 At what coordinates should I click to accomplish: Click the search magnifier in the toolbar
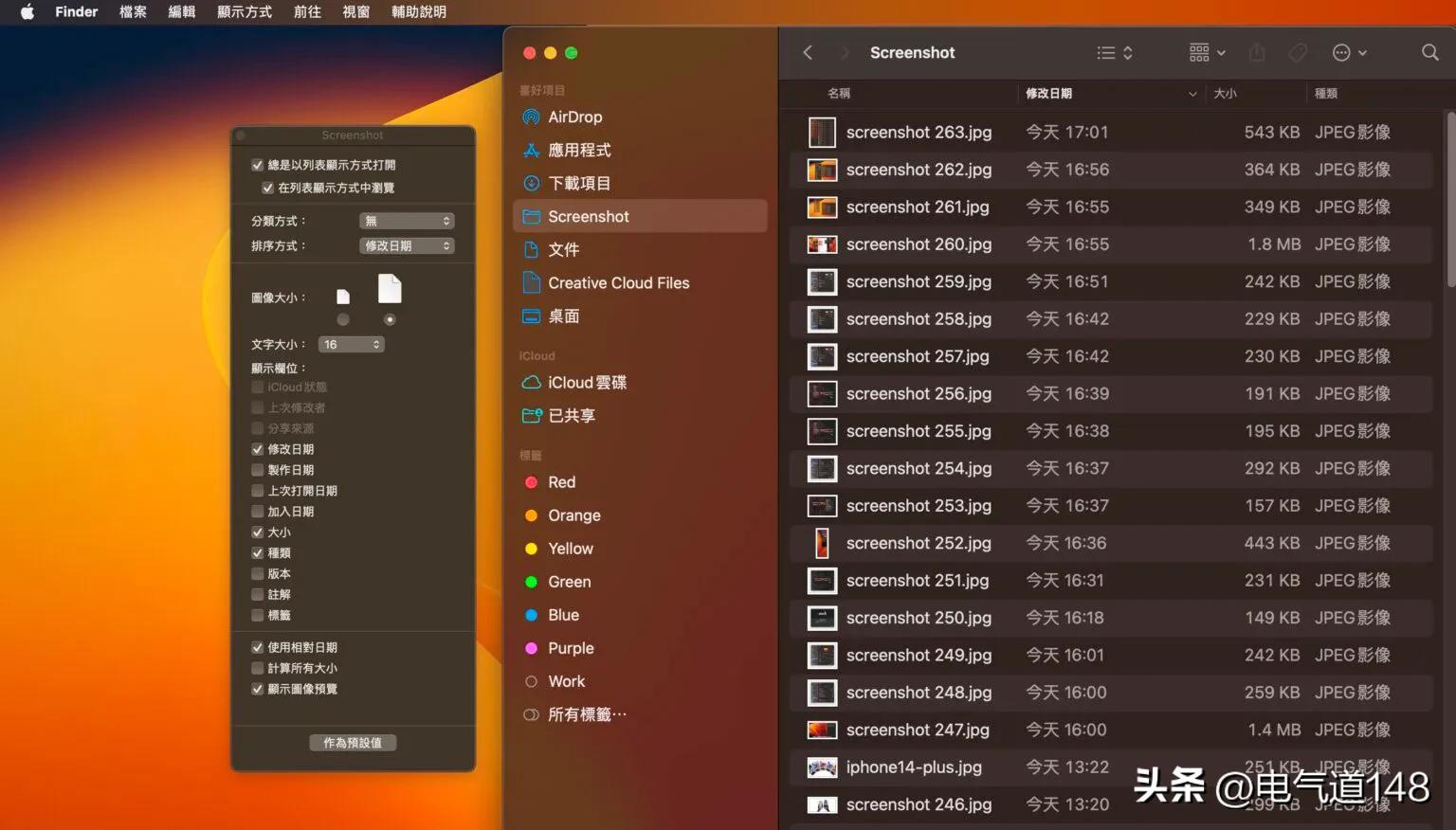1429,52
